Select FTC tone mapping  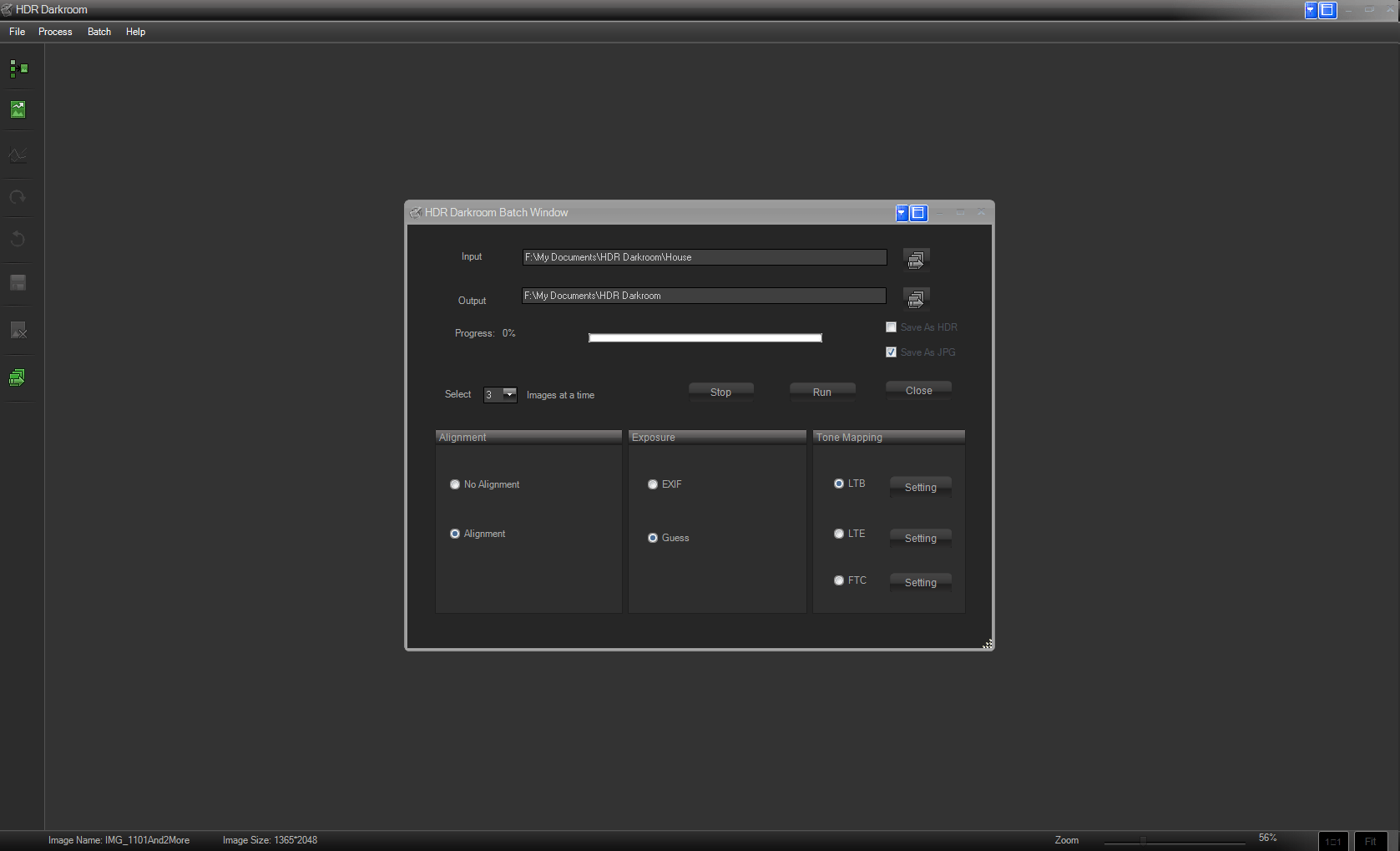click(x=838, y=580)
